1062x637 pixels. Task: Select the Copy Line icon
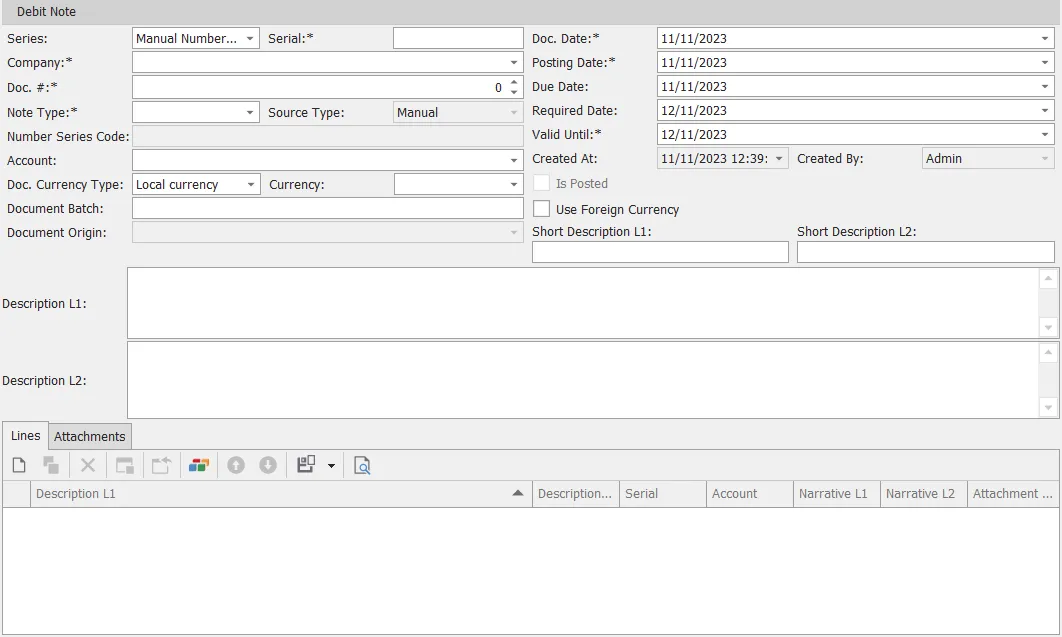coord(50,464)
